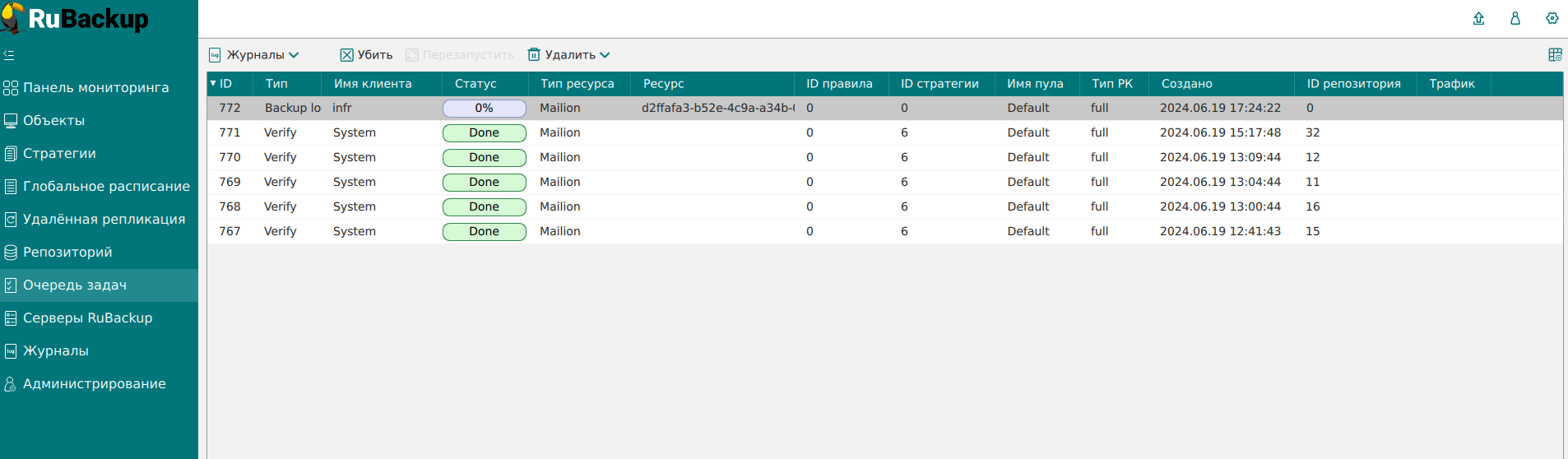Image resolution: width=1568 pixels, height=459 pixels.
Task: Expand the Удалить dropdown arrow
Action: [x=605, y=55]
